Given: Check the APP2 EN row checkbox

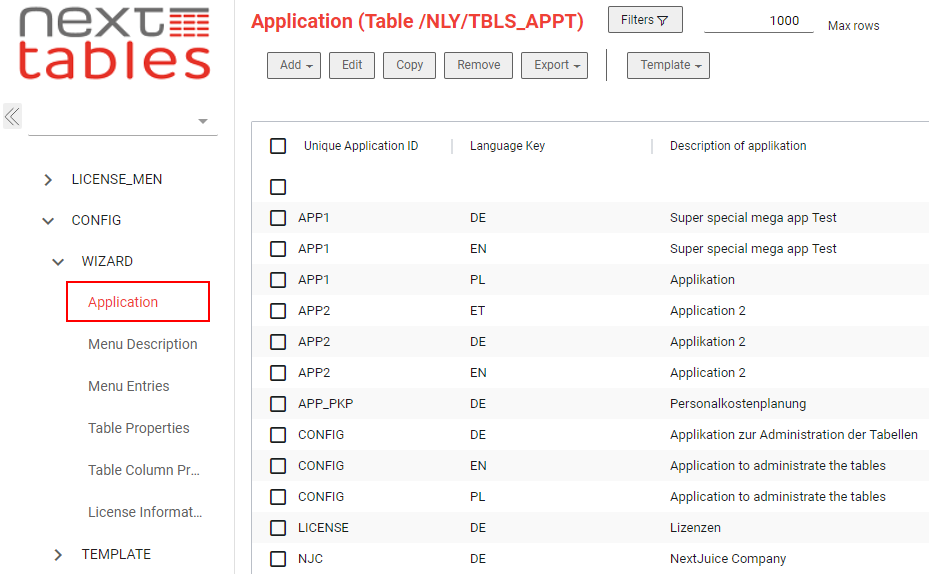Looking at the screenshot, I should point(278,373).
